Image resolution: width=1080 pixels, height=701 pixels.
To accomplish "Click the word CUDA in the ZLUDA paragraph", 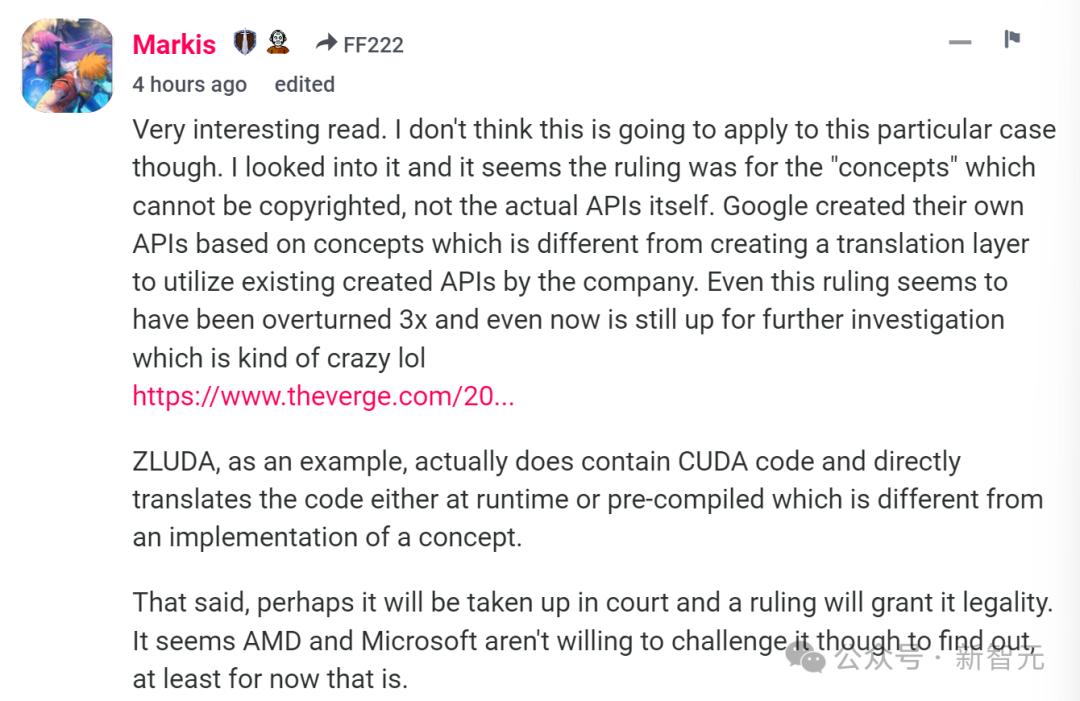I will tap(713, 461).
